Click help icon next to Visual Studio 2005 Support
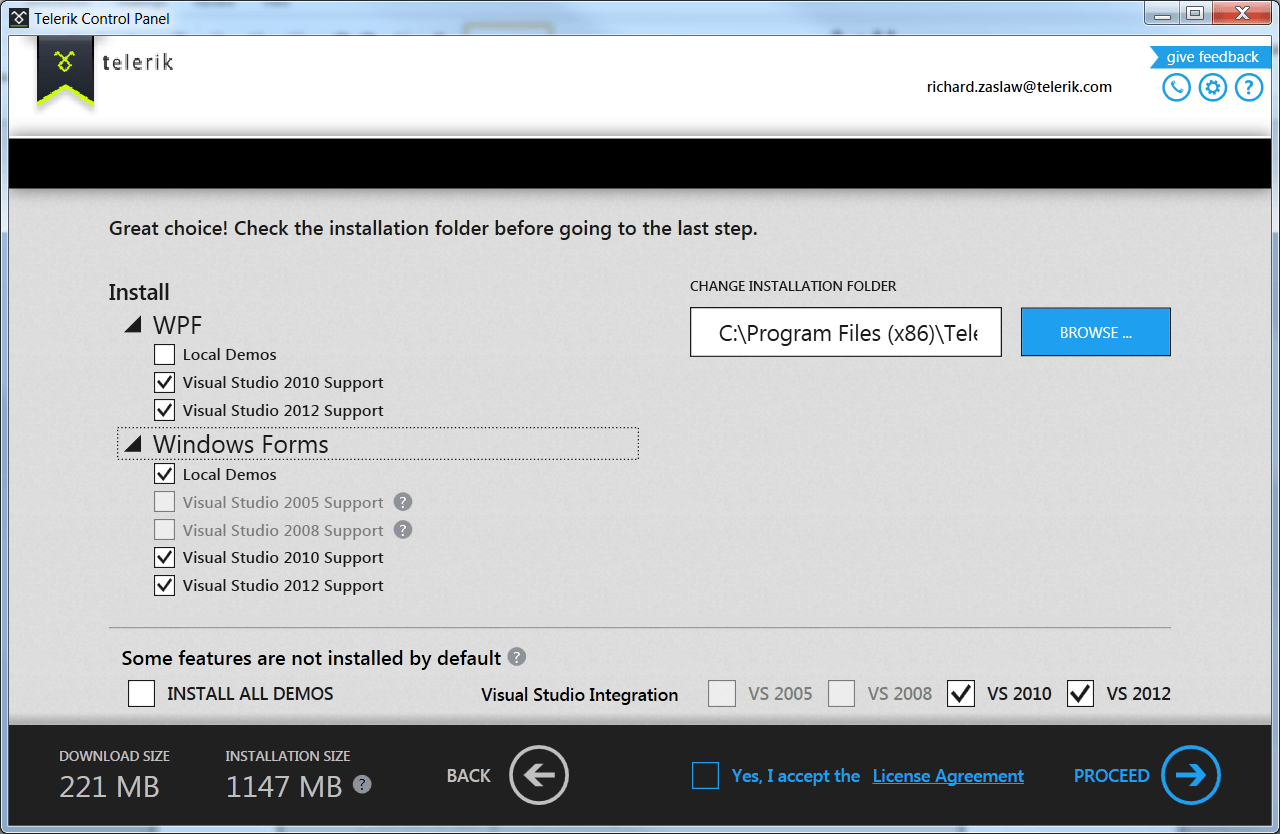The height and width of the screenshot is (834, 1280). (x=402, y=502)
